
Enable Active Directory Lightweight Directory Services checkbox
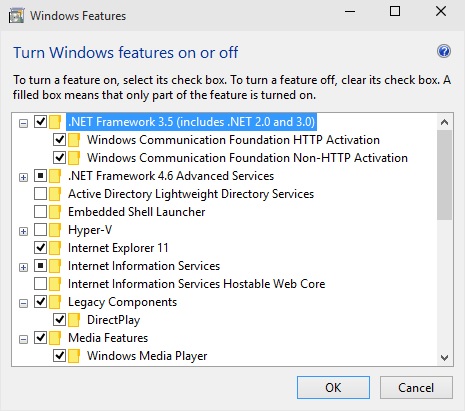pyautogui.click(x=40, y=194)
